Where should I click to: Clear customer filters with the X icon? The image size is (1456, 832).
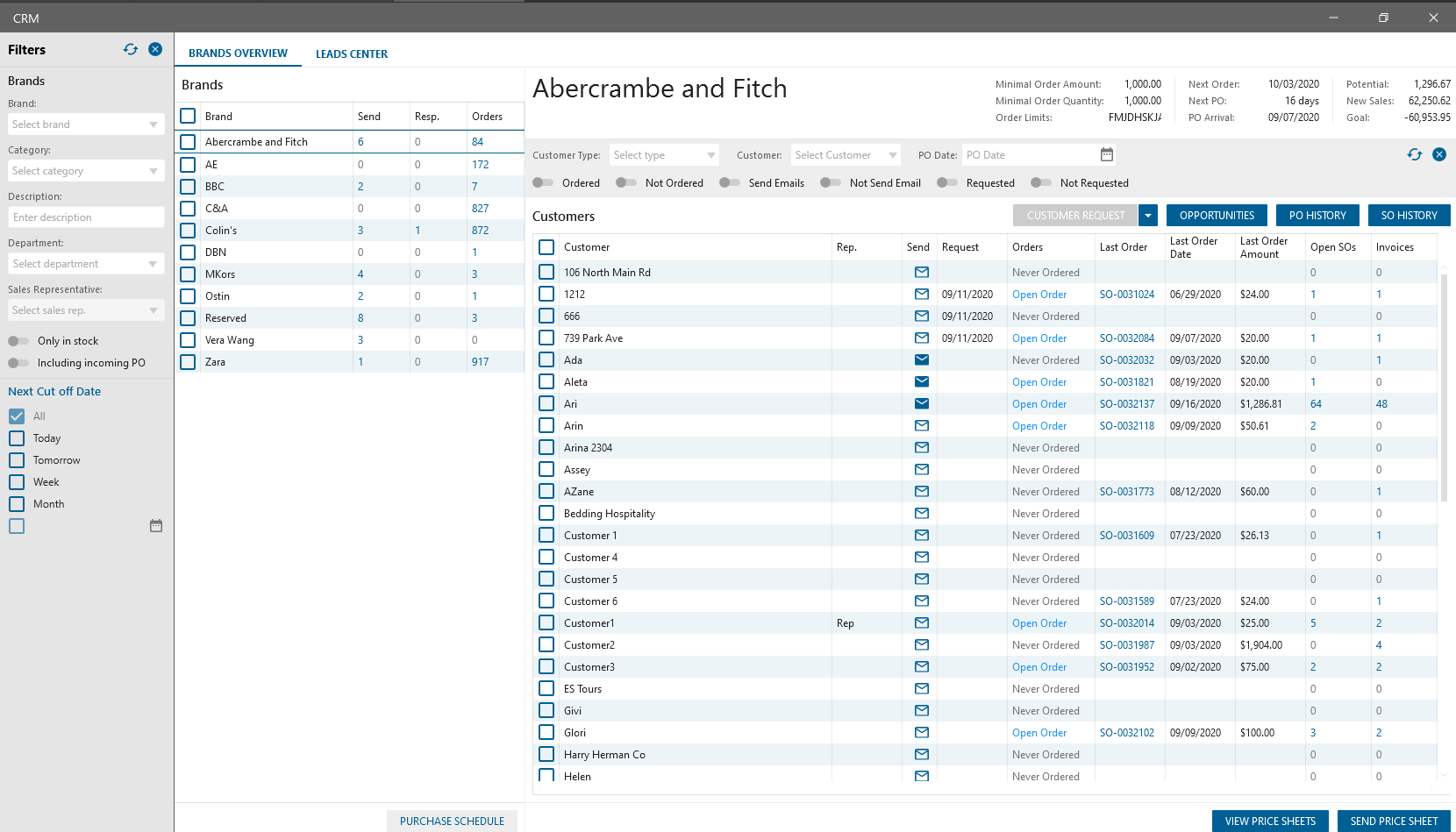click(1439, 154)
